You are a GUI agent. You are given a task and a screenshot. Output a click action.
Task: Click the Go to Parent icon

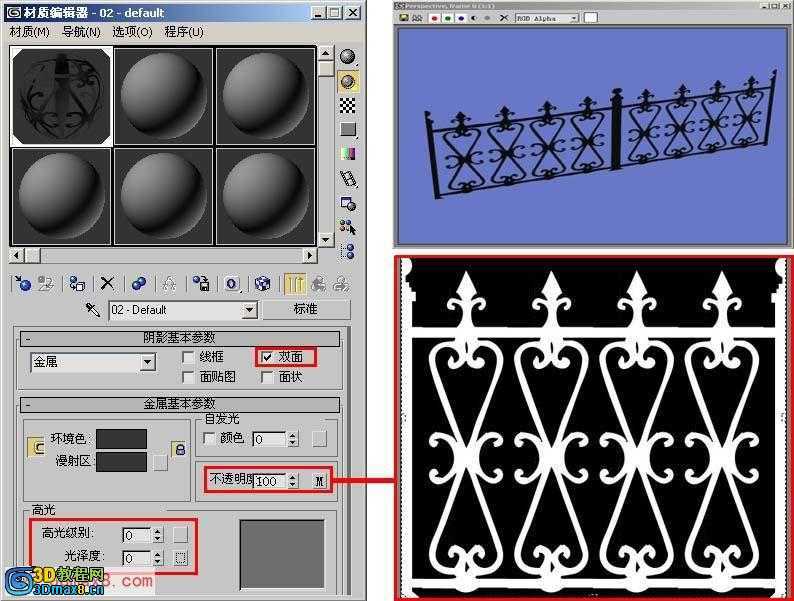click(319, 284)
